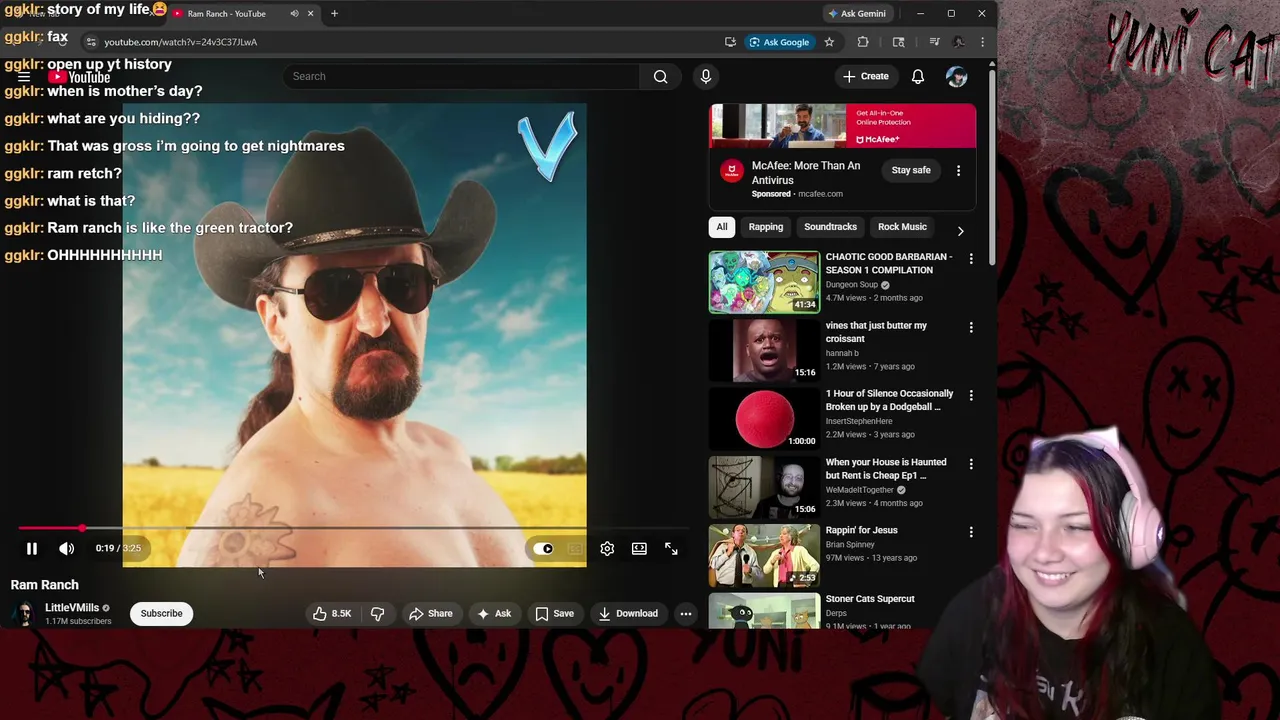
Task: Open the Chaotic Good Barbarian video thumbnail
Action: [764, 282]
